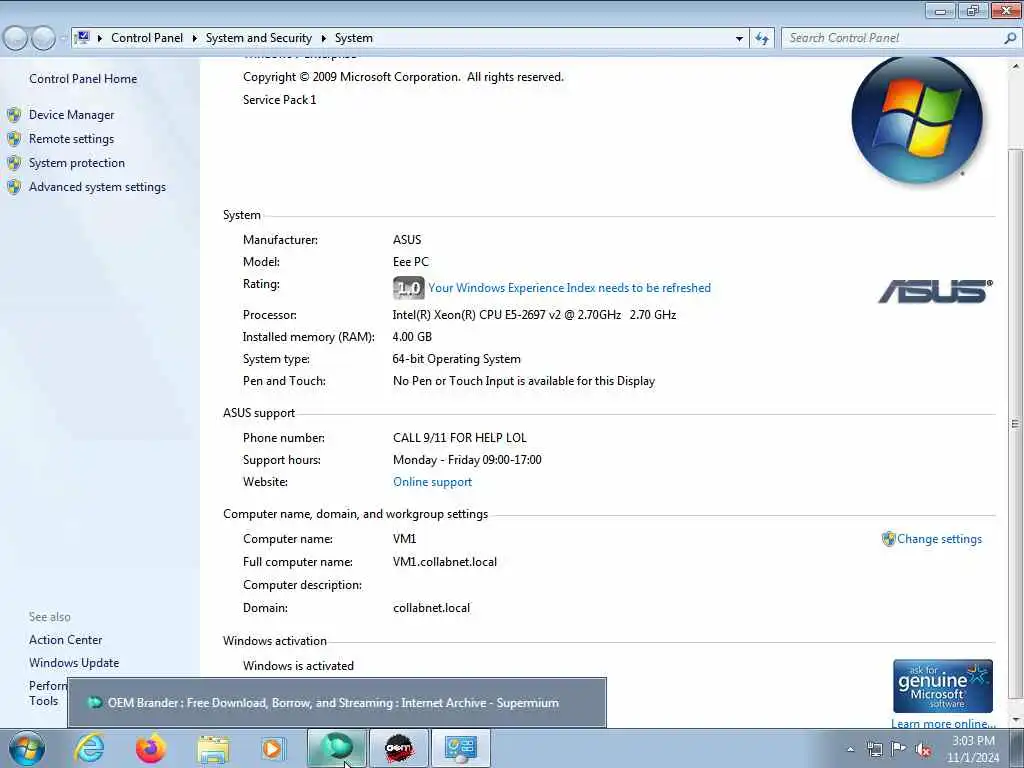Open the ASUS Online support link
The width and height of the screenshot is (1024, 768).
(432, 482)
